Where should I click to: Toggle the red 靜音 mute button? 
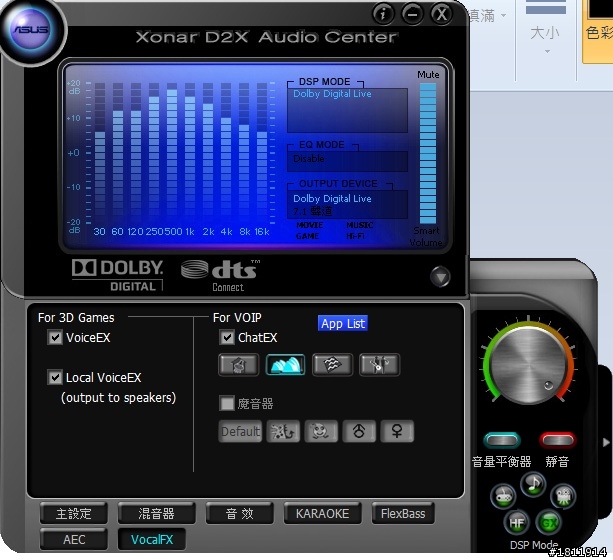coord(557,440)
